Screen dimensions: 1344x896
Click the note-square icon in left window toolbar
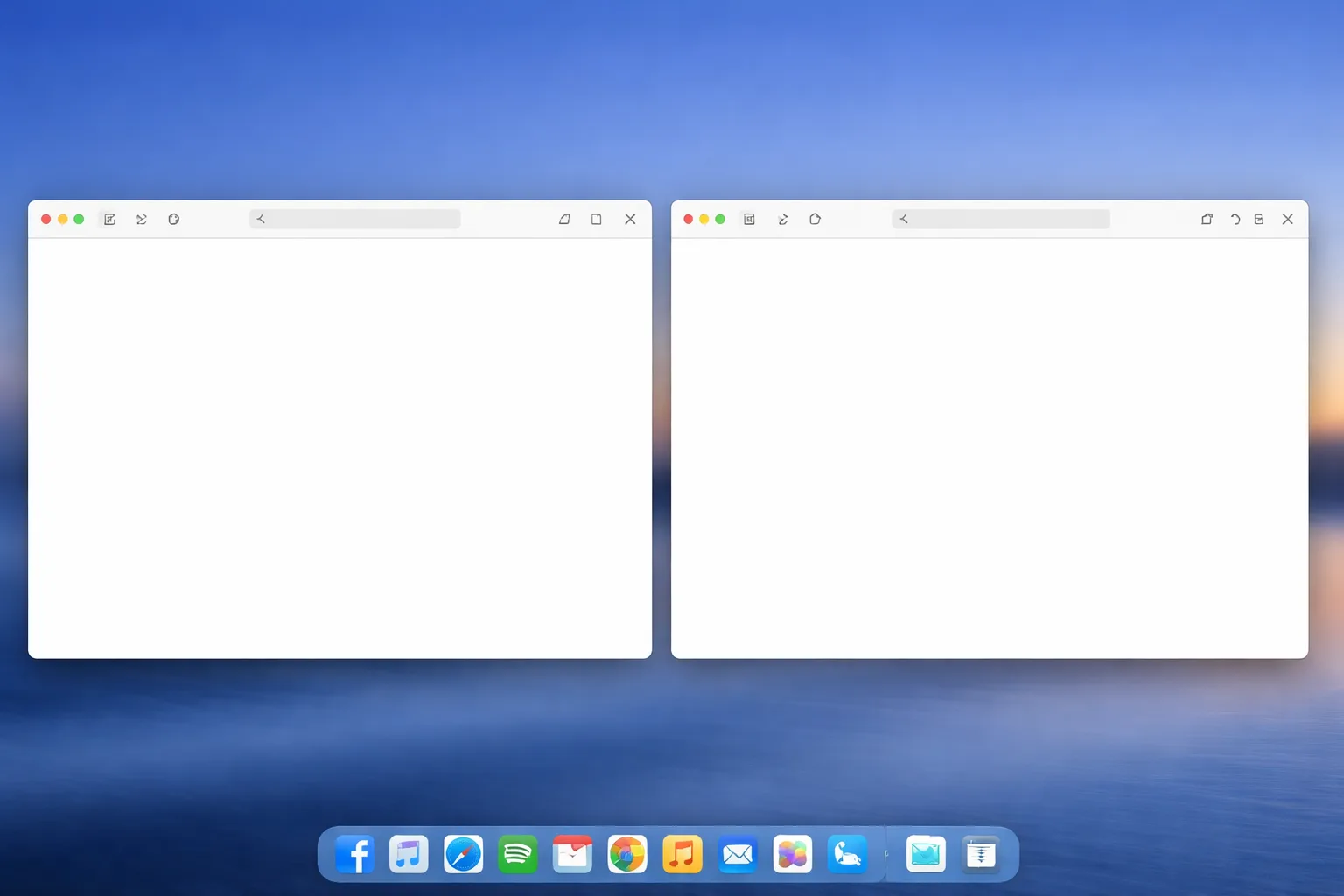(x=109, y=220)
